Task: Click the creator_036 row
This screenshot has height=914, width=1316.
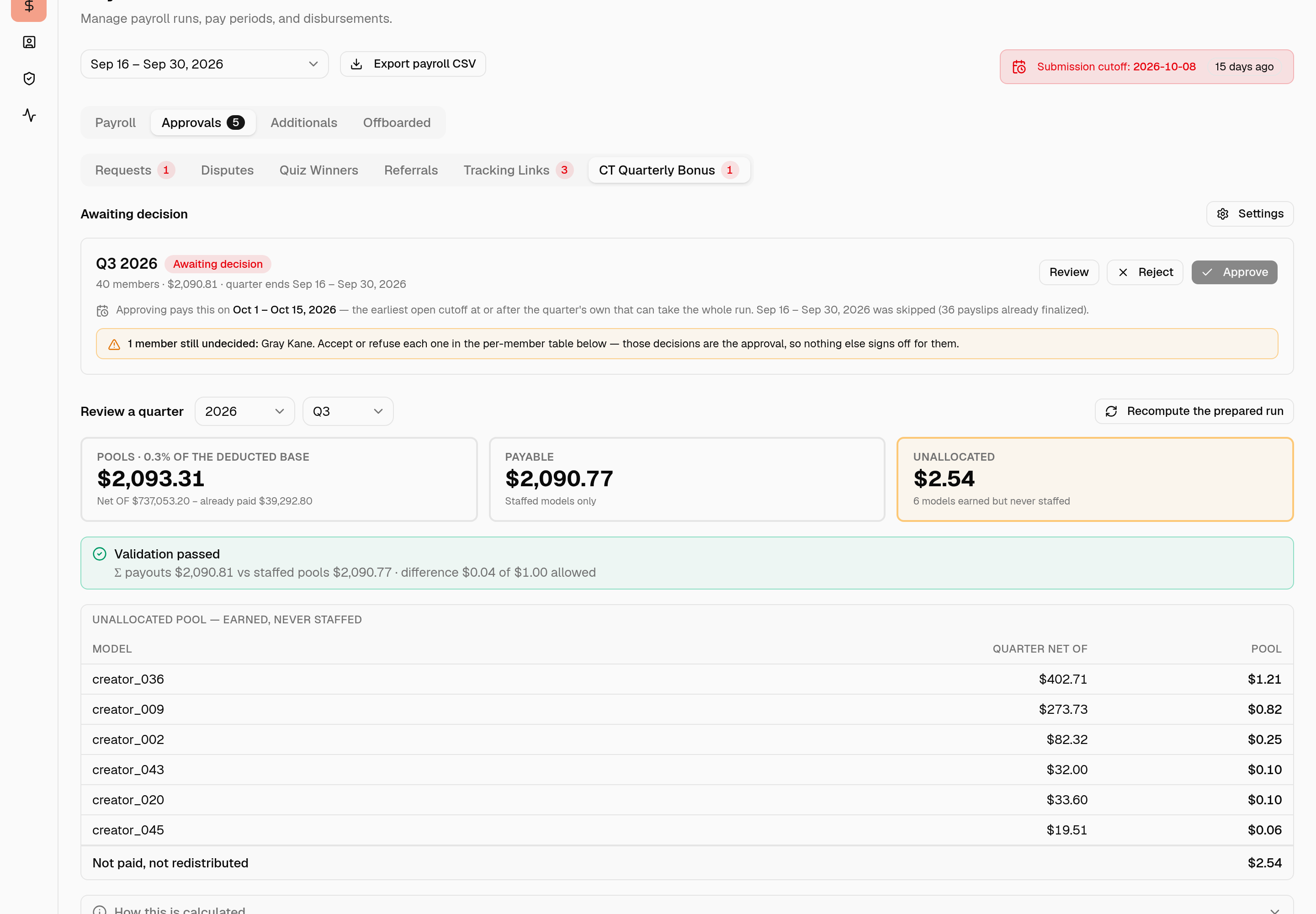Action: (x=687, y=679)
